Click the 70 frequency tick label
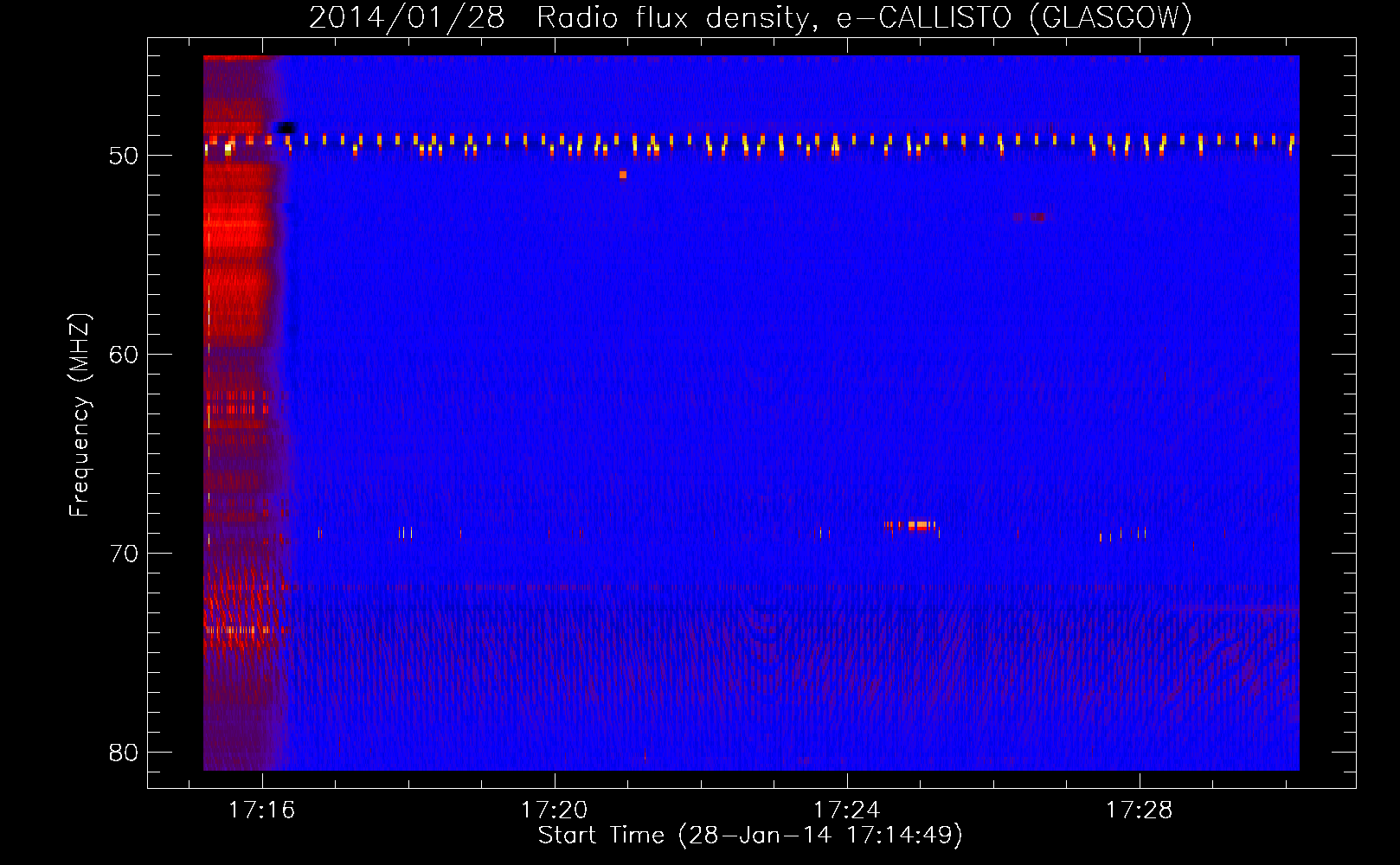Viewport: 1400px width, 865px height. click(124, 554)
